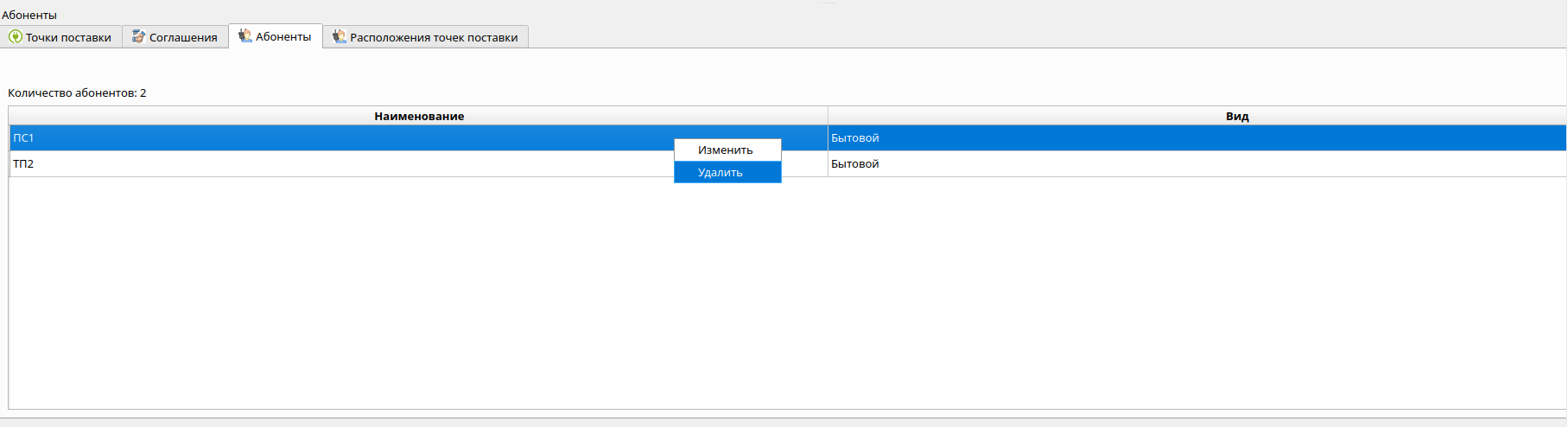
Task: Click the Вид column header
Action: [x=1237, y=116]
